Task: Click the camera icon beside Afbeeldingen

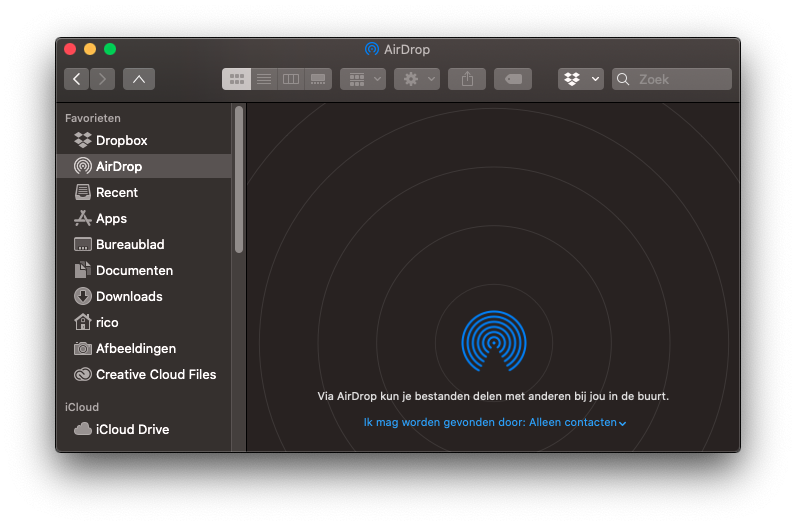Action: pyautogui.click(x=83, y=348)
